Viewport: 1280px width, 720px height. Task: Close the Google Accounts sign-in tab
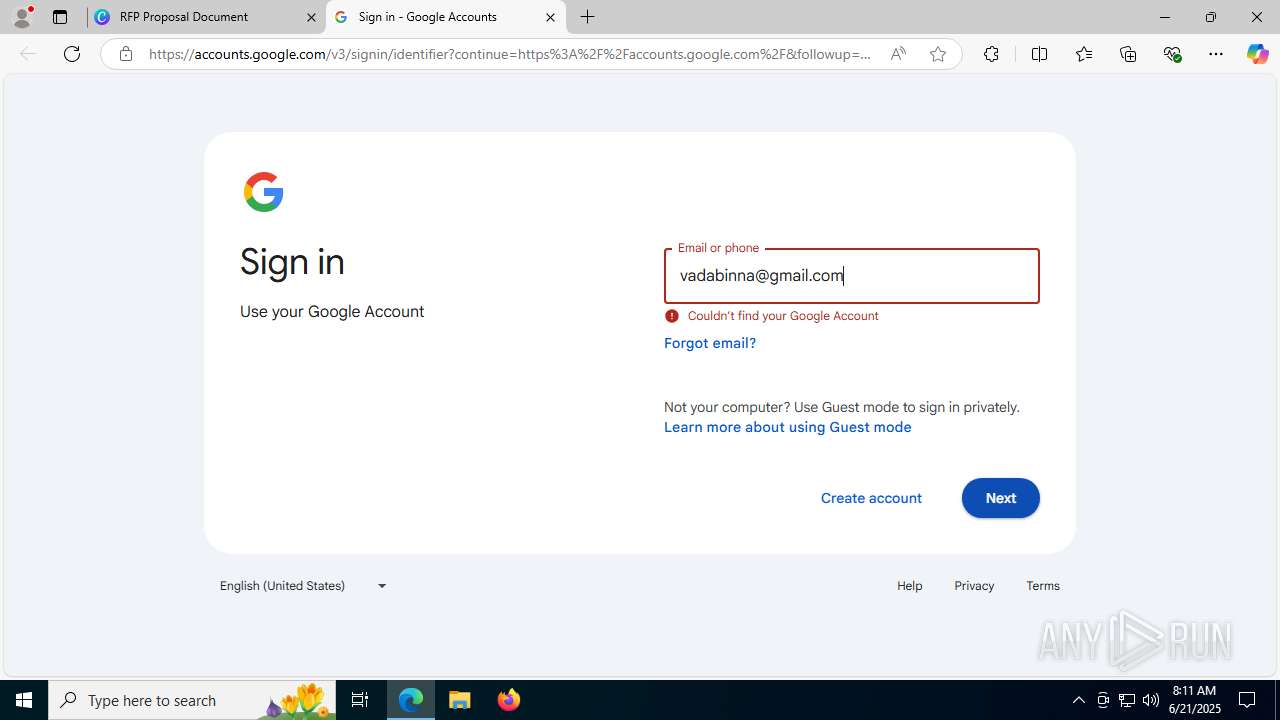point(550,17)
